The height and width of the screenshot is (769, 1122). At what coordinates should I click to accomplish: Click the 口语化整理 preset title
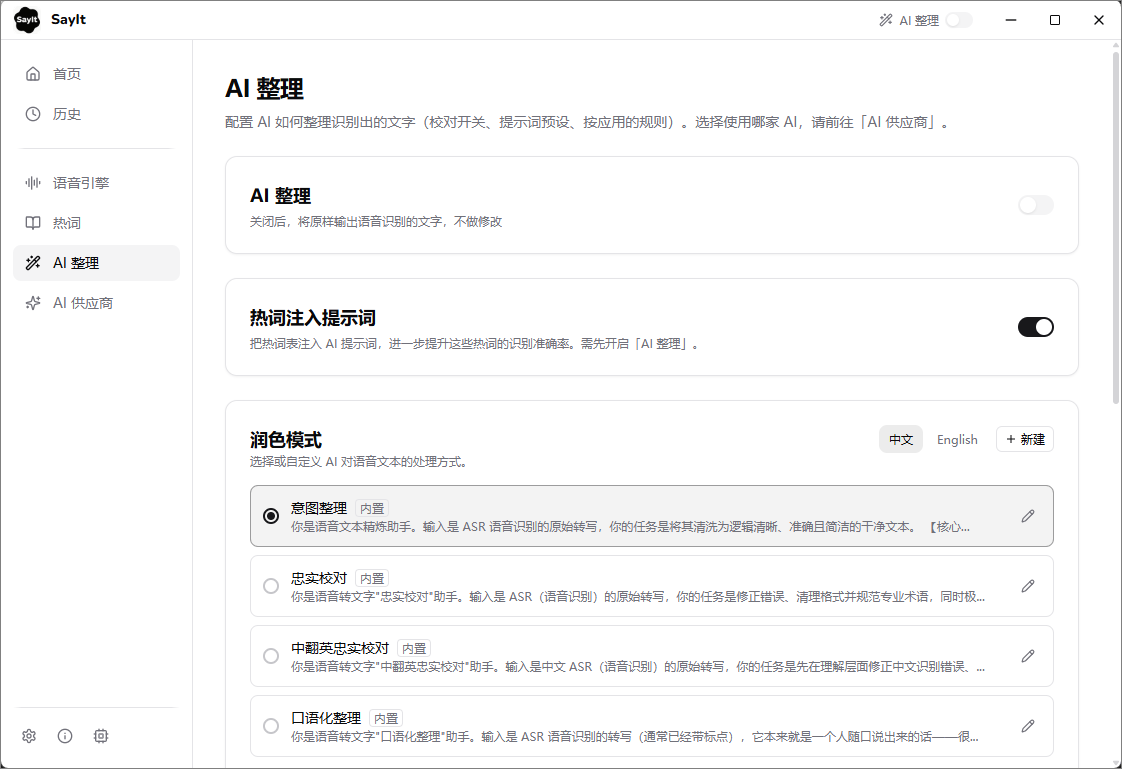click(x=326, y=718)
